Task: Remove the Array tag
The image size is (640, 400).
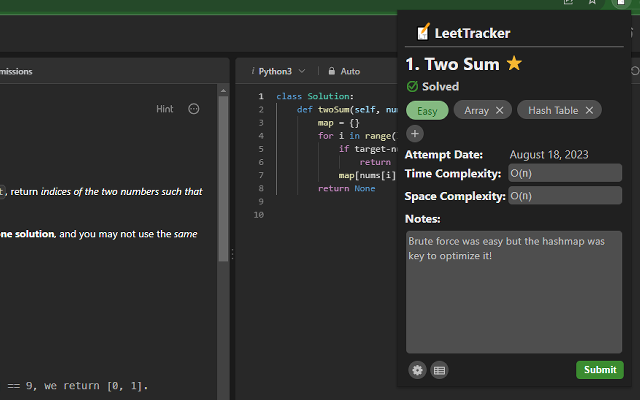Action: click(500, 110)
